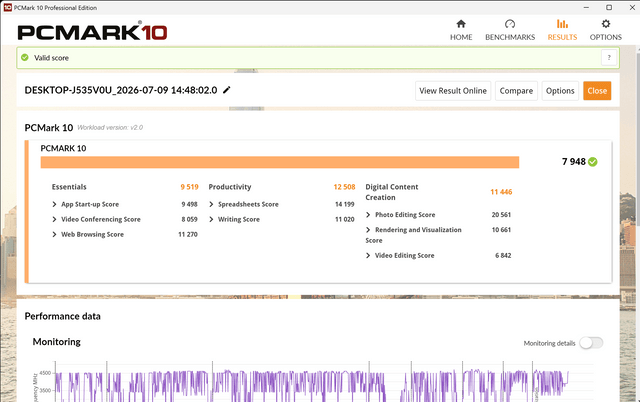Click the question mark help button

point(609,58)
